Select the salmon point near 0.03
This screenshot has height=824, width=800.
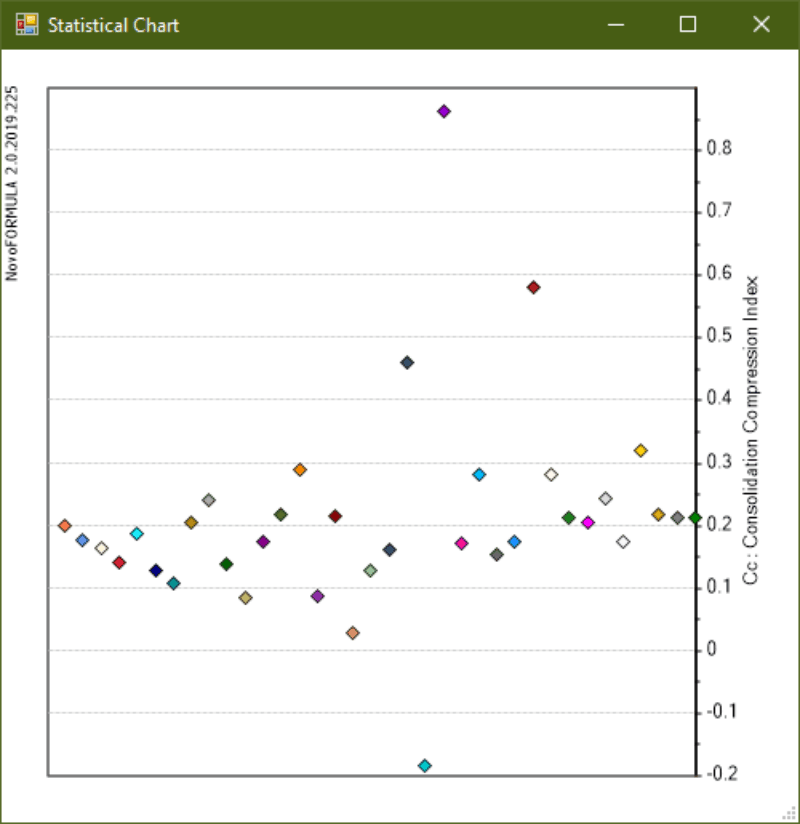click(x=353, y=633)
